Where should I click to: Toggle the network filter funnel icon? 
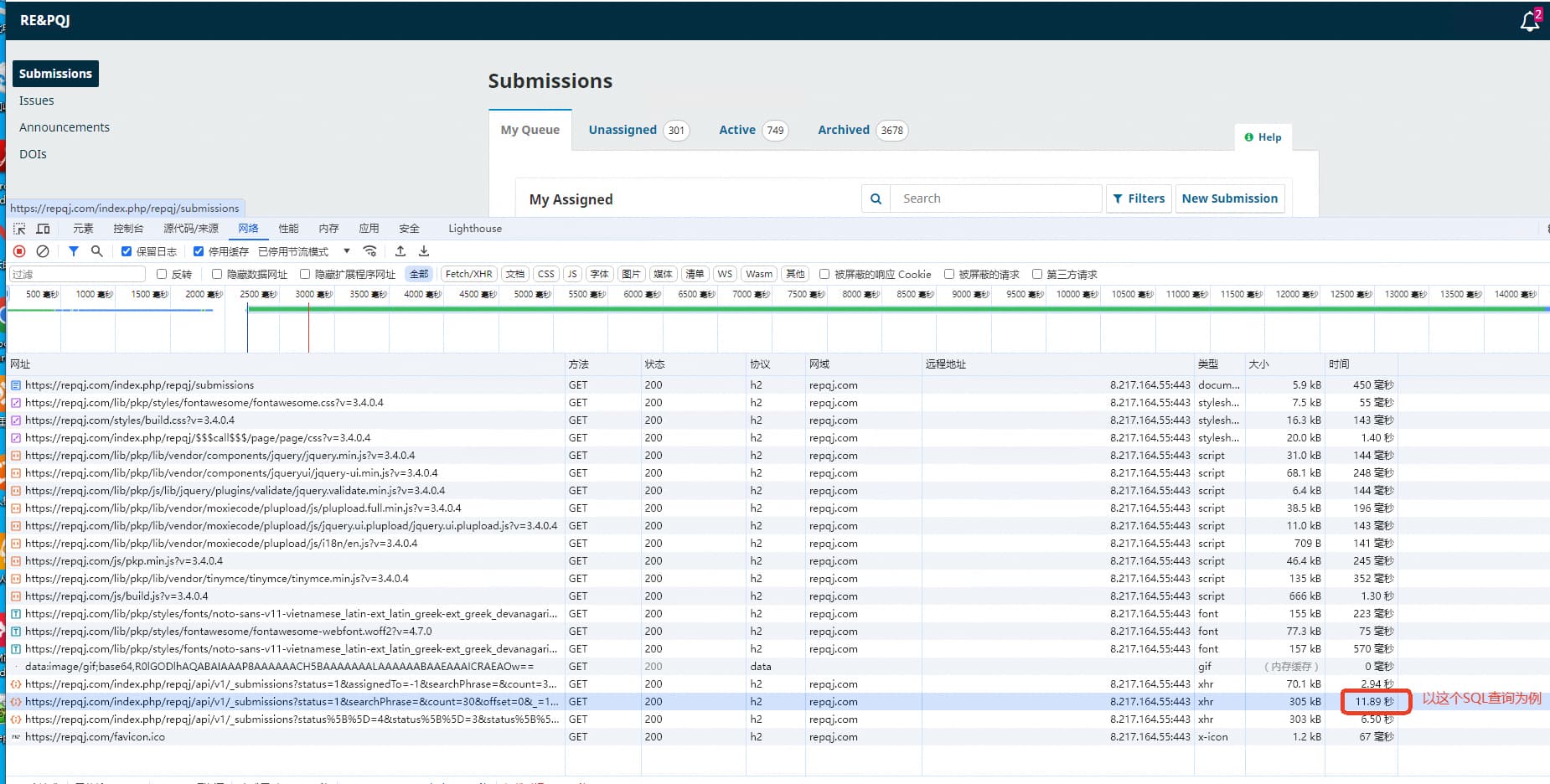point(74,251)
